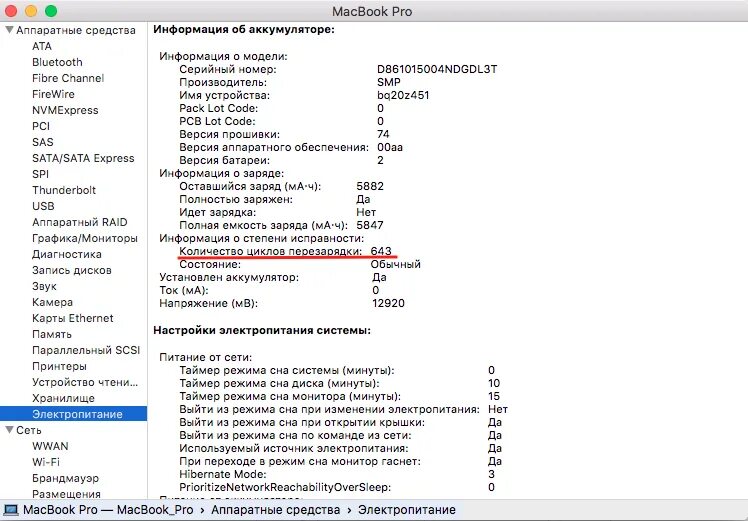The image size is (748, 521).
Task: Click the Количество циклов перезарядки label
Action: click(x=270, y=251)
